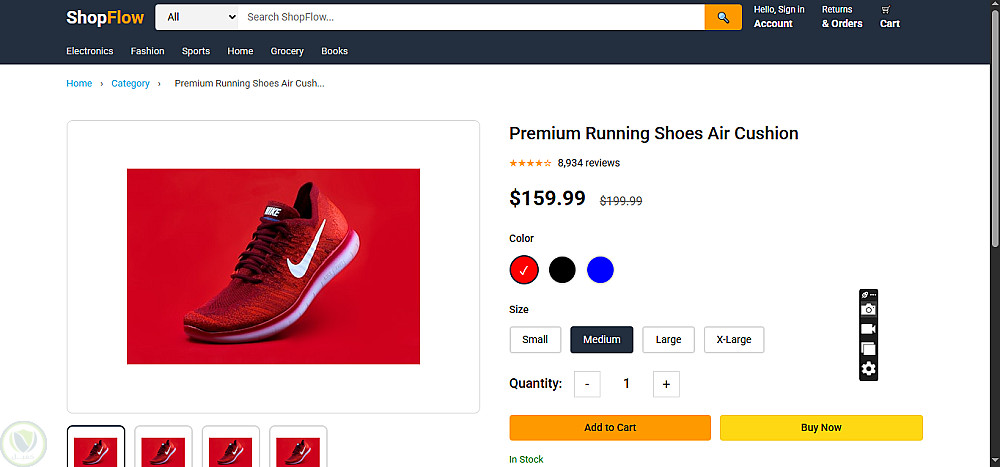The width and height of the screenshot is (1000, 467).
Task: Choose the Large size option
Action: coord(668,340)
